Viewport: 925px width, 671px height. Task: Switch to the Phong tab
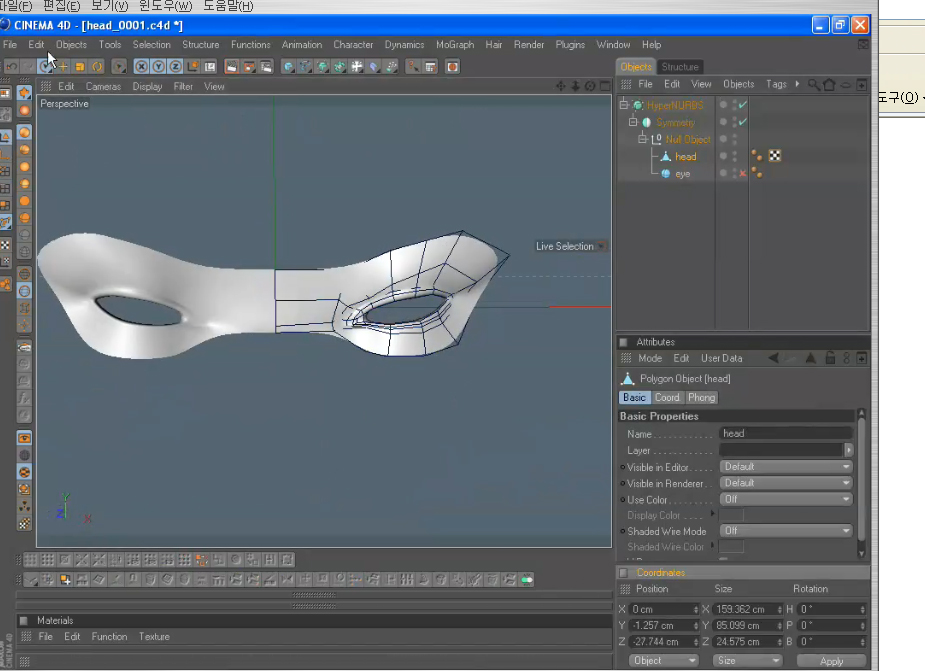coord(701,398)
